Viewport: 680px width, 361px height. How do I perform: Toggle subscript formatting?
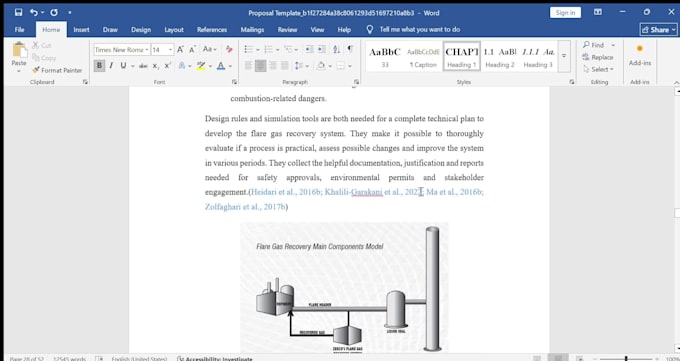[x=156, y=66]
